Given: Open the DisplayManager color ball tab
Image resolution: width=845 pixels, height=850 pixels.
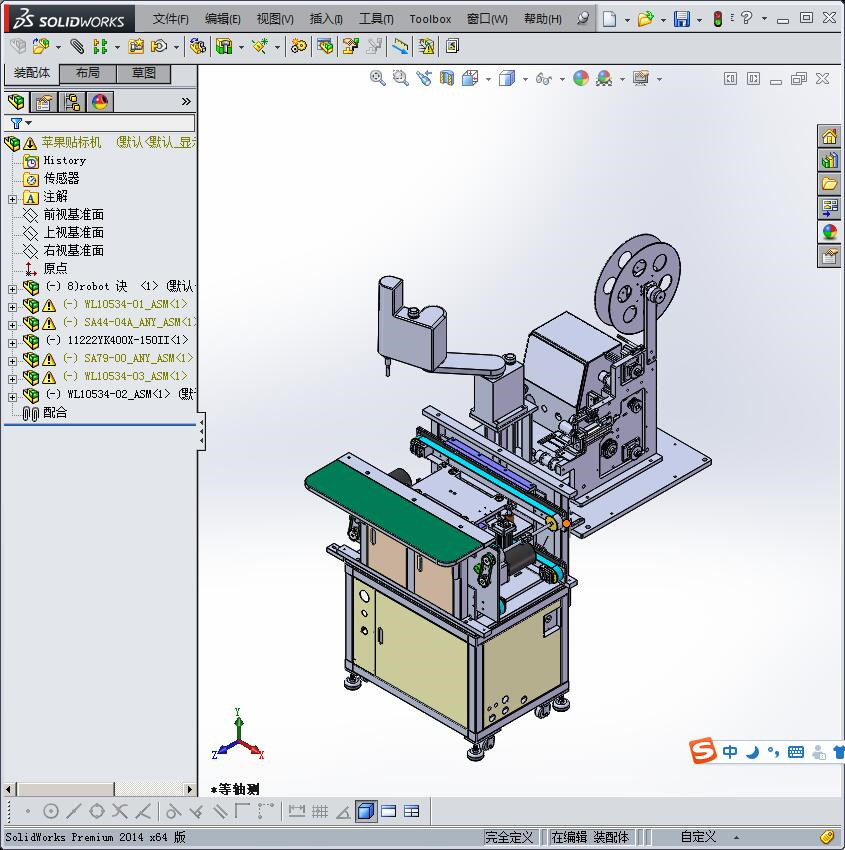Looking at the screenshot, I should pyautogui.click(x=99, y=102).
